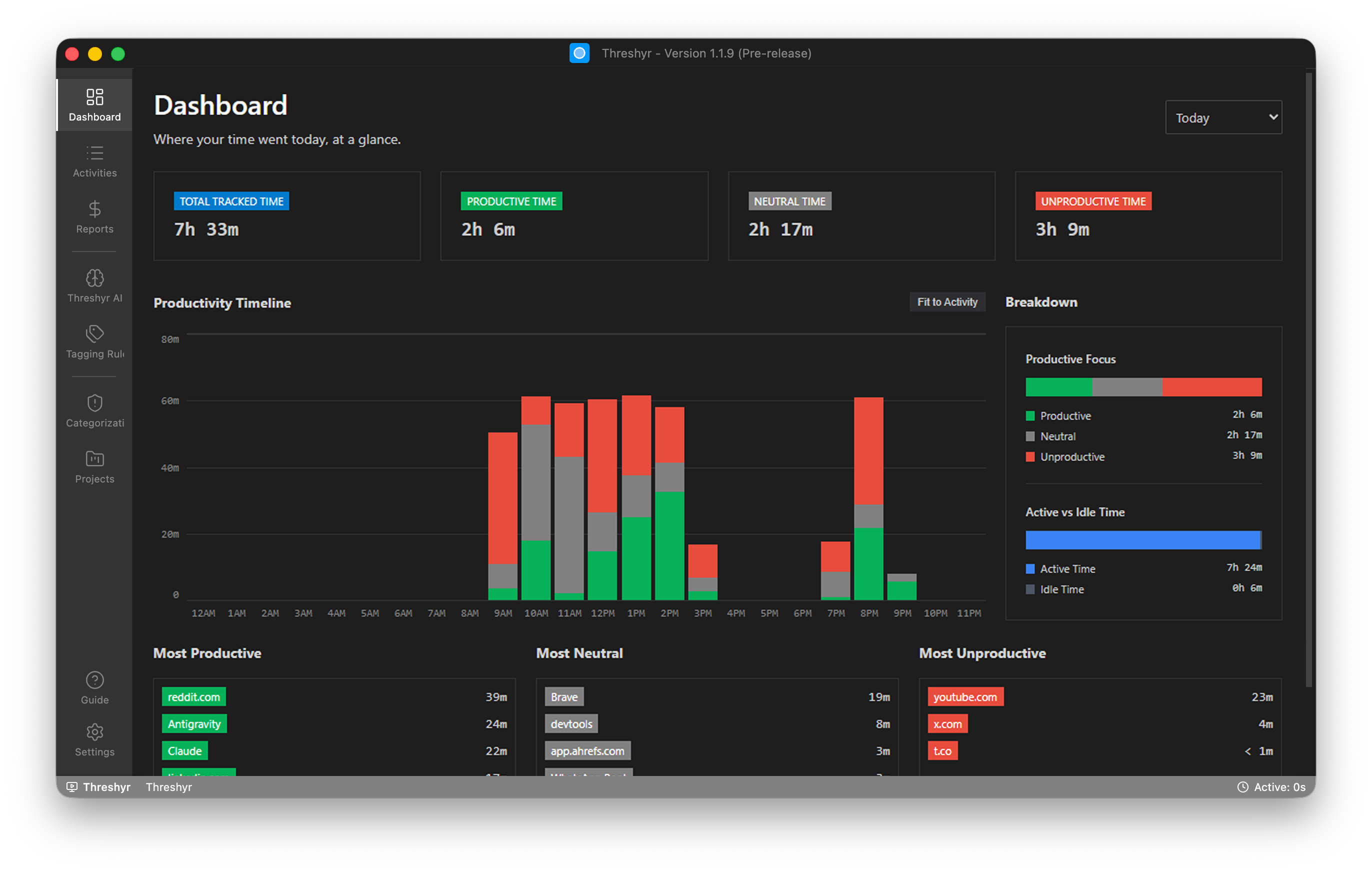Click the Fit to Activity button

[947, 302]
